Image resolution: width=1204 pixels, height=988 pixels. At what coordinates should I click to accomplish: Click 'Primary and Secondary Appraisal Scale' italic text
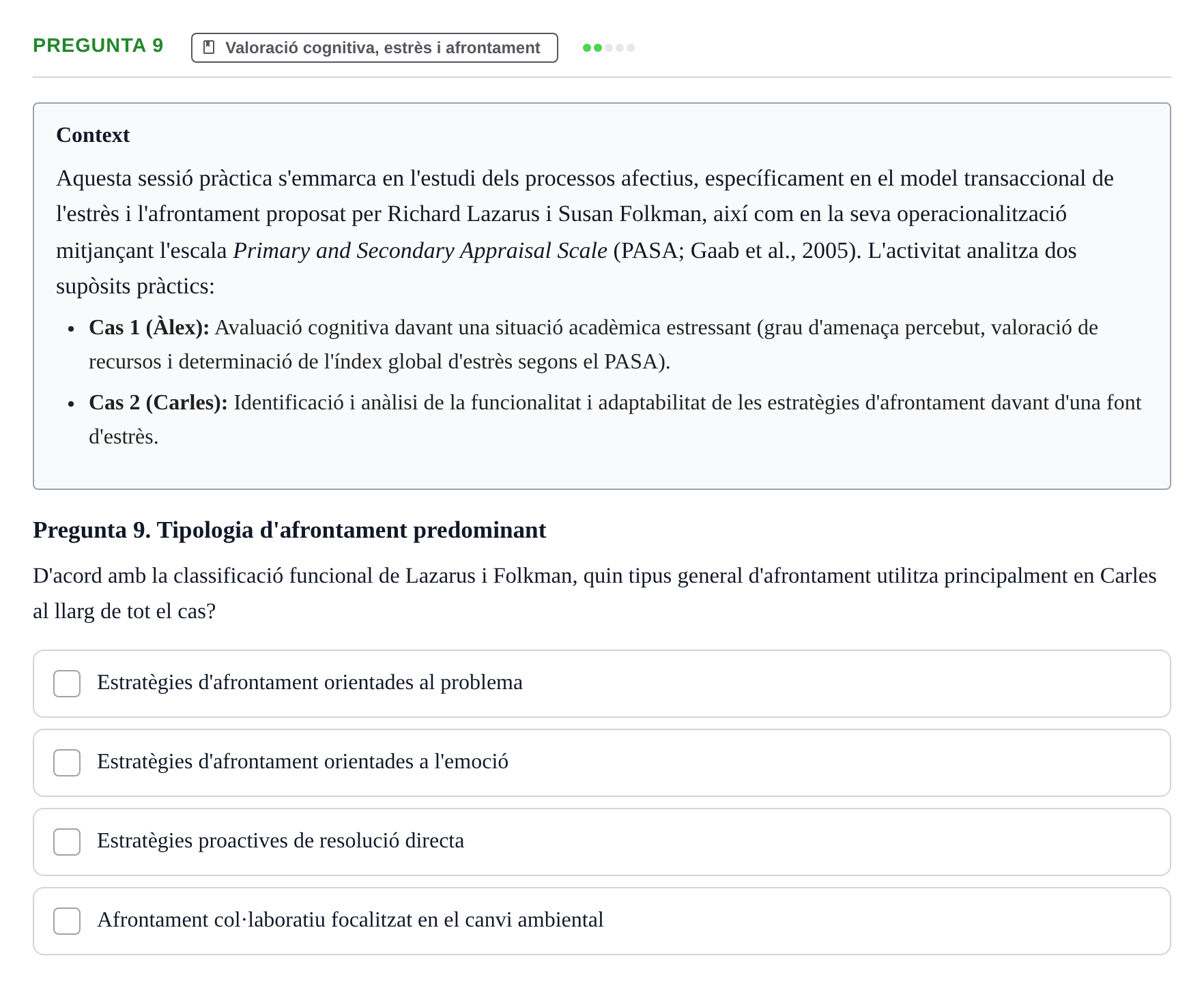point(420,250)
